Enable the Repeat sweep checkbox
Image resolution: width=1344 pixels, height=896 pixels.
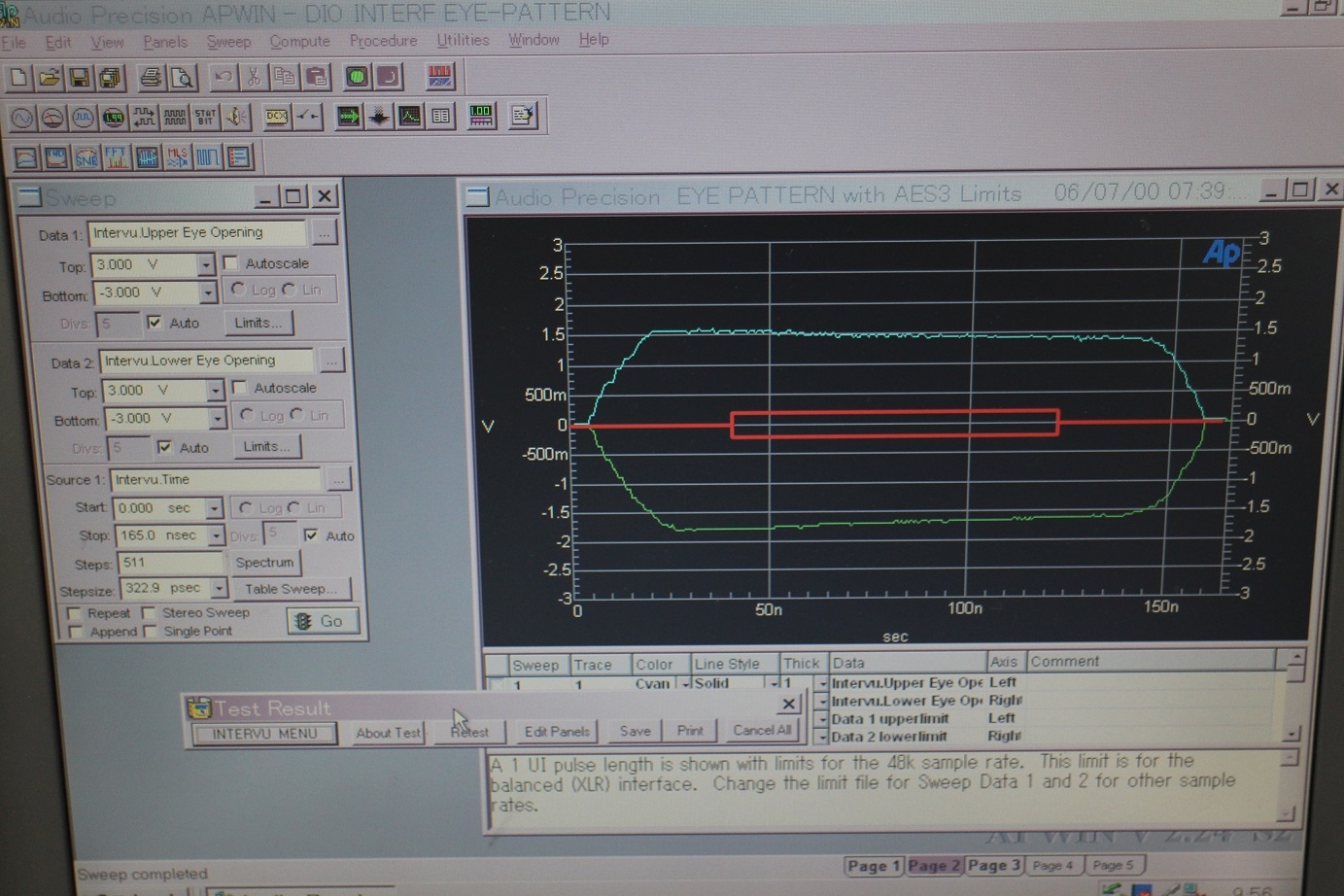[x=74, y=613]
